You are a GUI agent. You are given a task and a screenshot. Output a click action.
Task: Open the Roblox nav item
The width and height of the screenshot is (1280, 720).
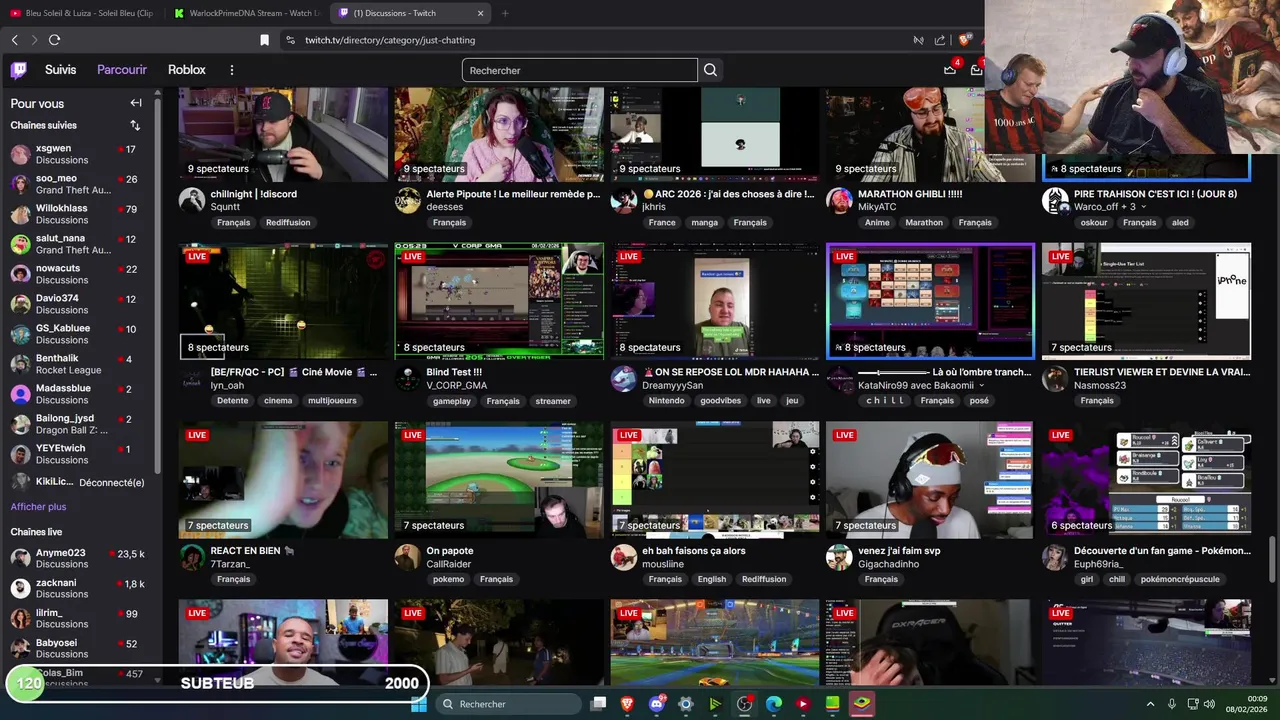pos(187,70)
